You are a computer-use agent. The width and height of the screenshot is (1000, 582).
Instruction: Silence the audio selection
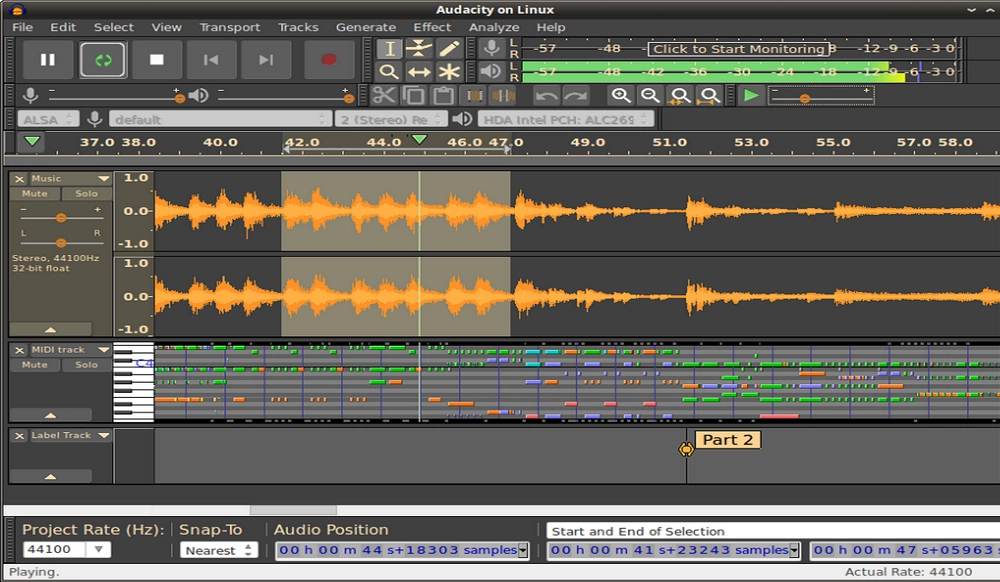tap(503, 96)
